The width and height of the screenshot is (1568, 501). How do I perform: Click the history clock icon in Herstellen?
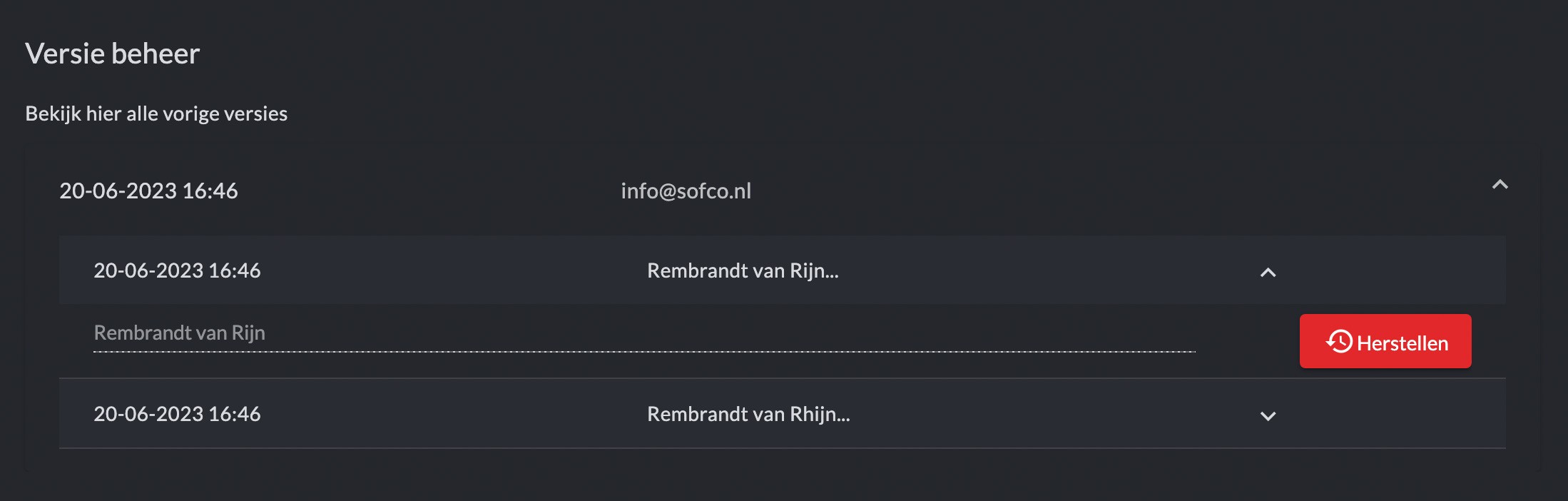click(1339, 341)
